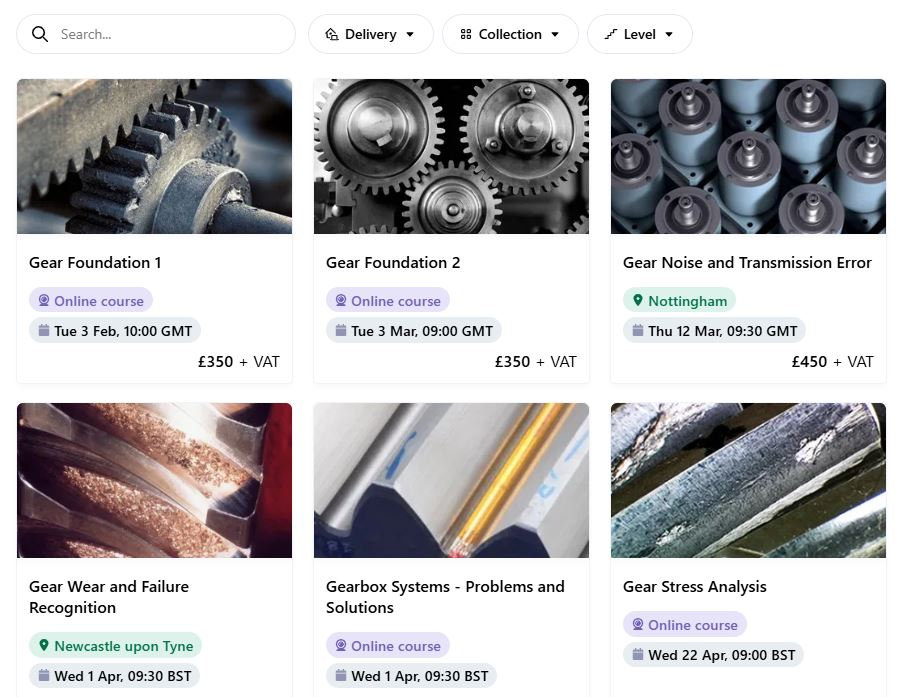Image resolution: width=904 pixels, height=697 pixels.
Task: Click calendar icon on Gearbox Systems card
Action: click(x=341, y=675)
